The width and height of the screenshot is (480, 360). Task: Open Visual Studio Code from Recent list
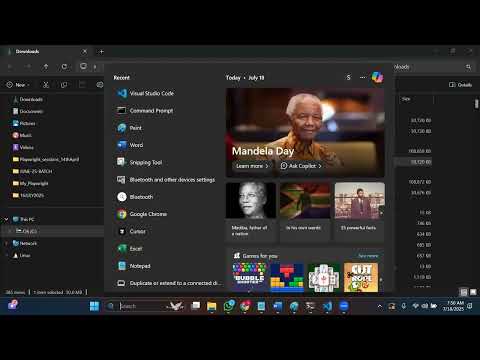click(145, 93)
